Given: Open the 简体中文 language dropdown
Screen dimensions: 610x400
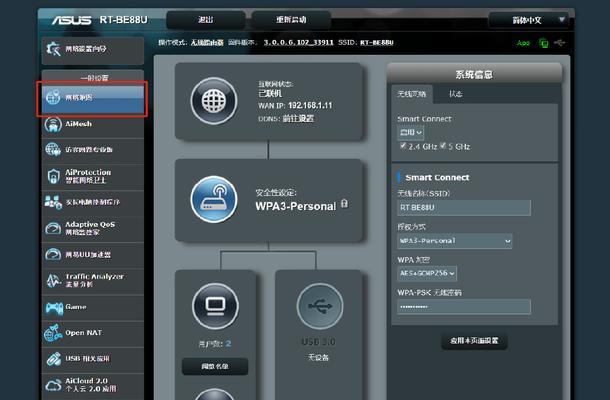Looking at the screenshot, I should 528,20.
